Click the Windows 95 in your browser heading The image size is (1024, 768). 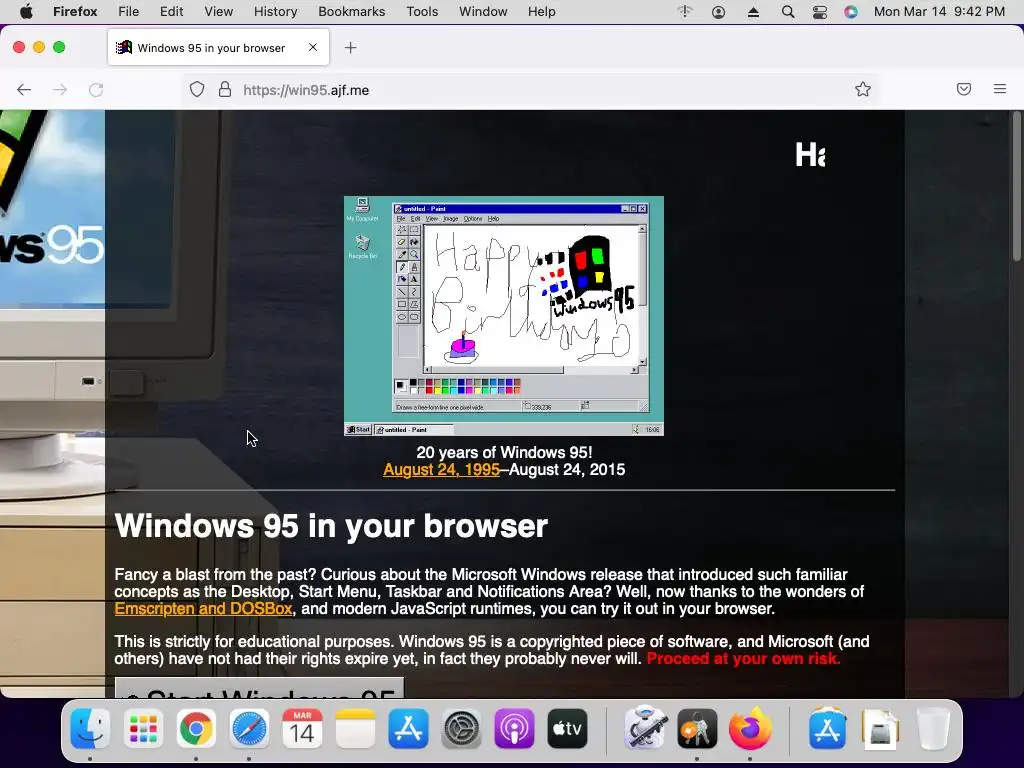tap(331, 526)
